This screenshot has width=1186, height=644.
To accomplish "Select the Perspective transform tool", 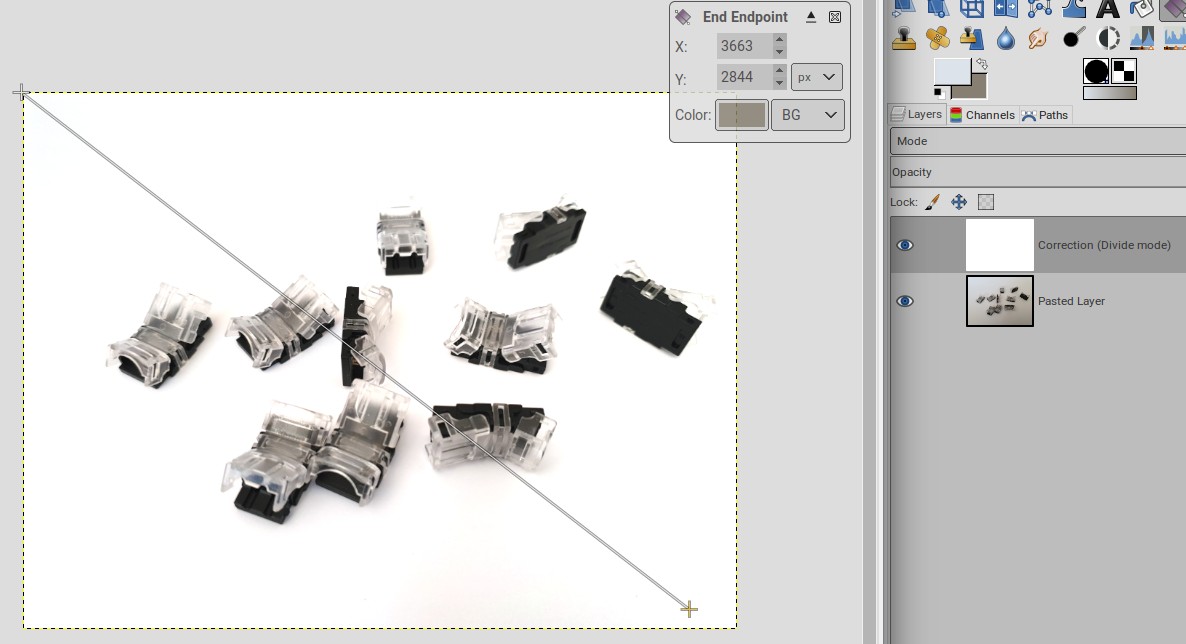I will click(x=904, y=8).
